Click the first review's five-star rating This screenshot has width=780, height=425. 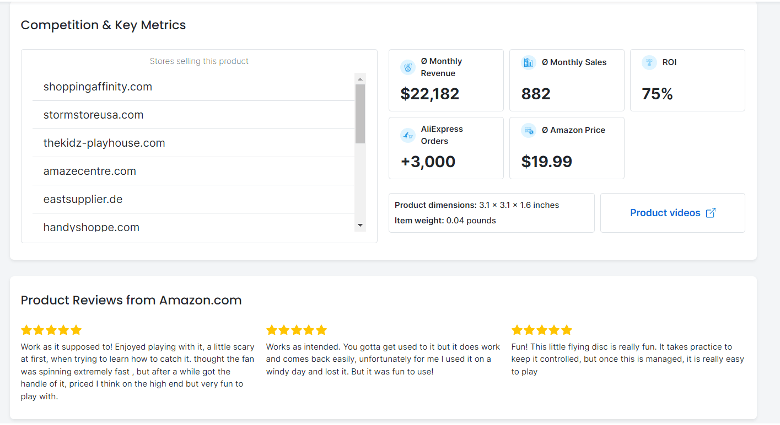[51, 330]
